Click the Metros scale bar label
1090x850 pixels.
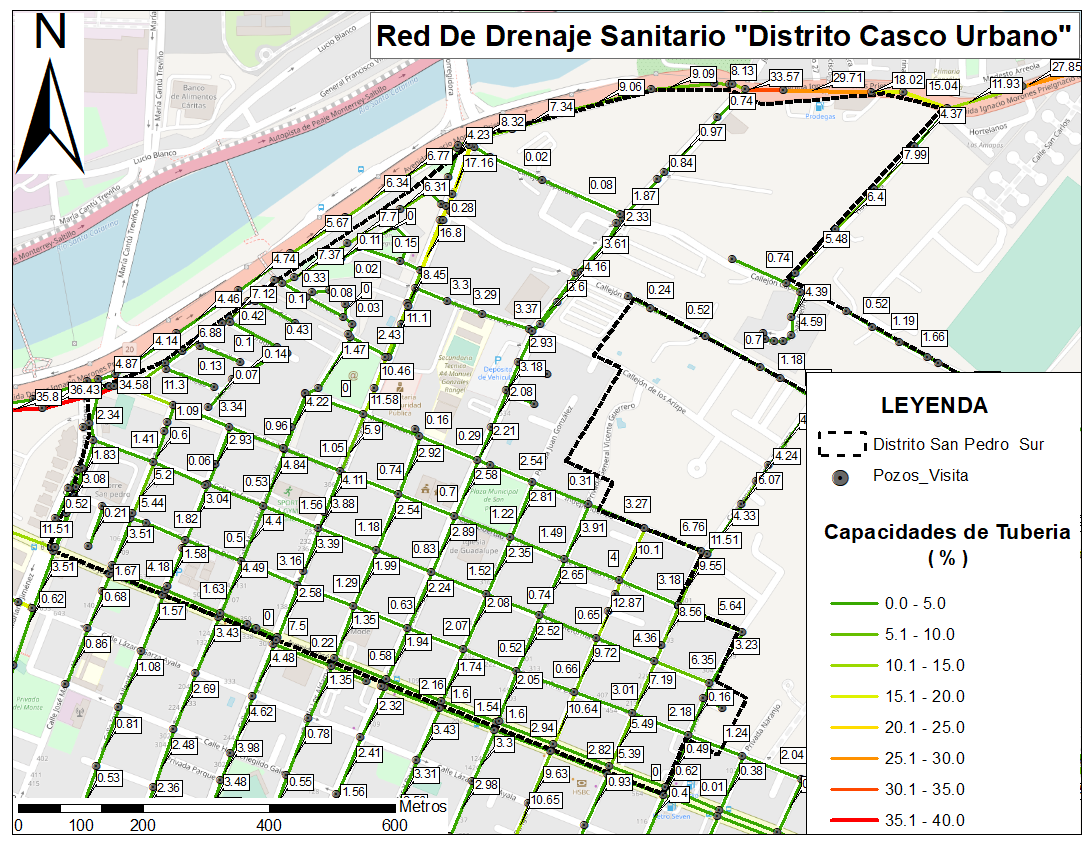423,807
